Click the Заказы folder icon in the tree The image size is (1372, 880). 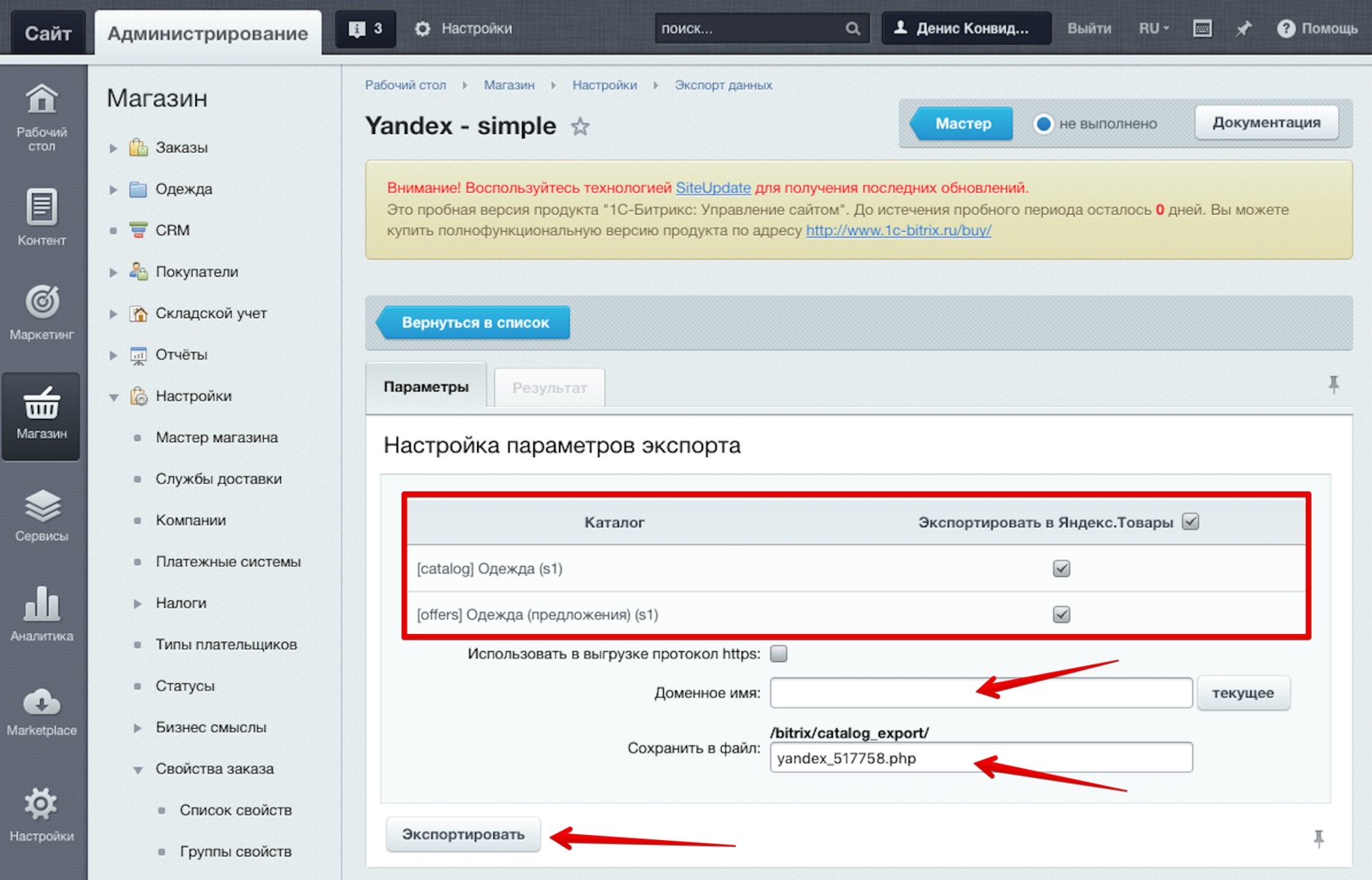139,147
